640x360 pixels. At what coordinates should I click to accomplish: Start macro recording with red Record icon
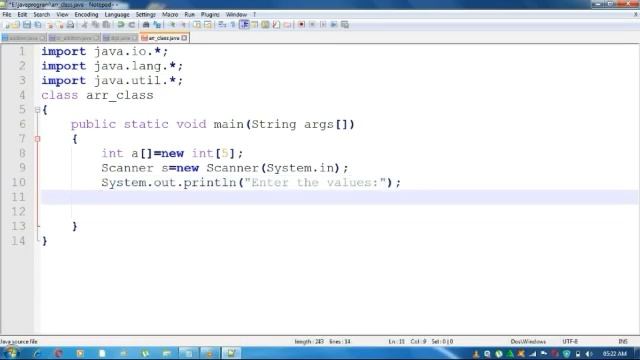pyautogui.click(x=301, y=25)
